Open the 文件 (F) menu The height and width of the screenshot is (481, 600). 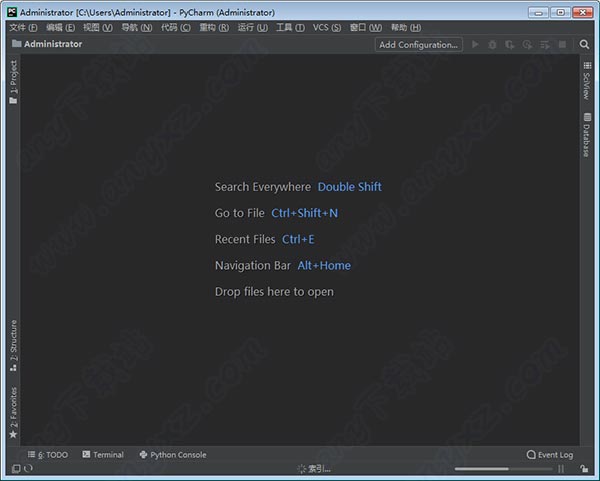click(23, 28)
